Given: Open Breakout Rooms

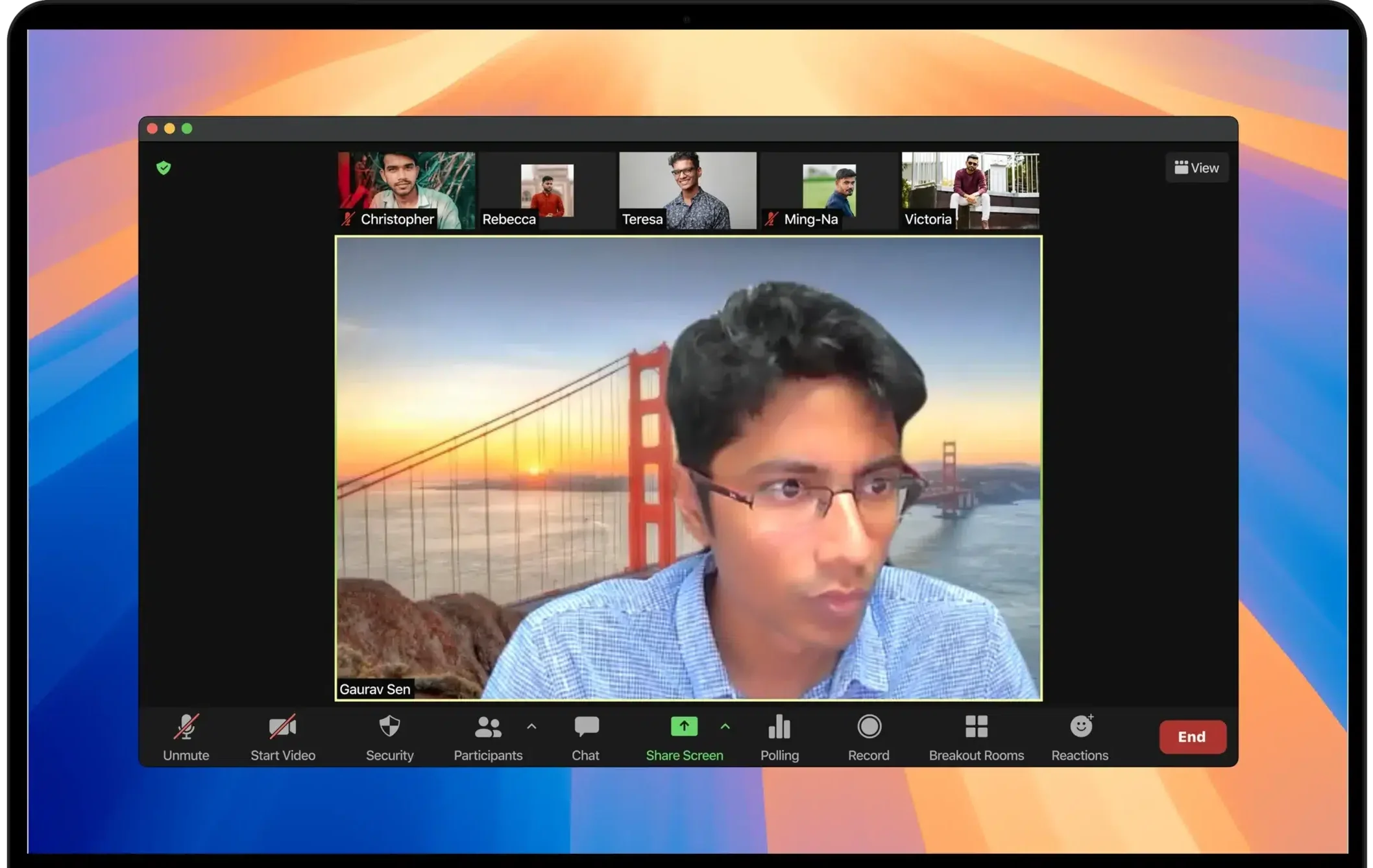Looking at the screenshot, I should 976,738.
